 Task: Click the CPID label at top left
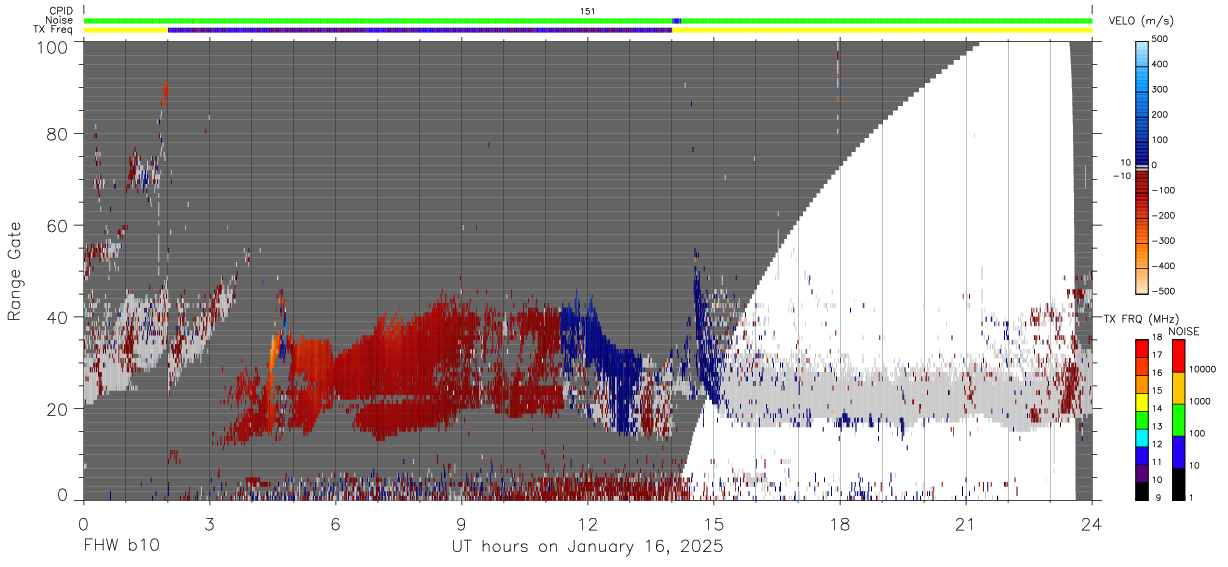[60, 11]
